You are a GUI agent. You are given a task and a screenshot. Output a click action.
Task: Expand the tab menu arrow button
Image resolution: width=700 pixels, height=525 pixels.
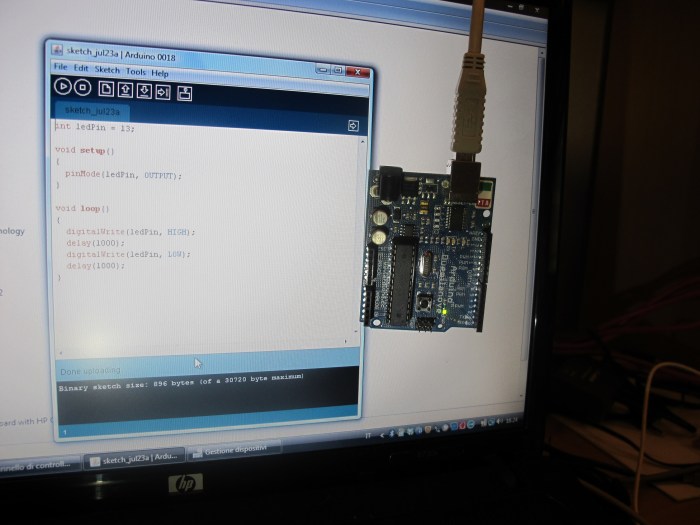353,126
